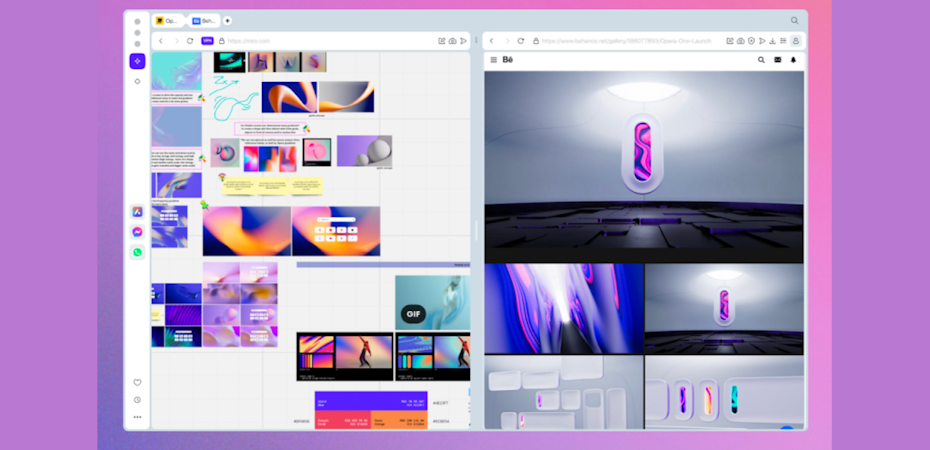Go forward in the Behance pane
930x450 pixels.
pos(507,41)
